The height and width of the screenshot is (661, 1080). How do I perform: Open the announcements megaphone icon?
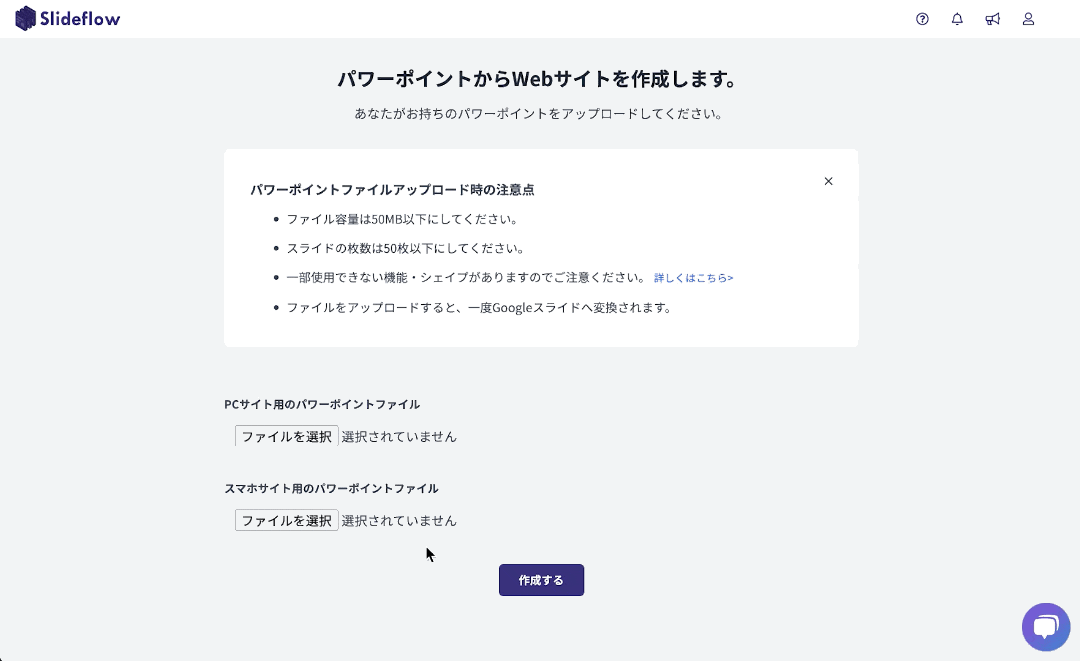tap(992, 19)
